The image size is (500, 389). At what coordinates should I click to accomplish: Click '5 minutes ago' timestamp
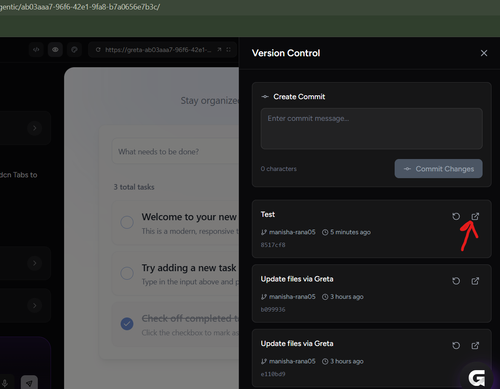point(350,232)
